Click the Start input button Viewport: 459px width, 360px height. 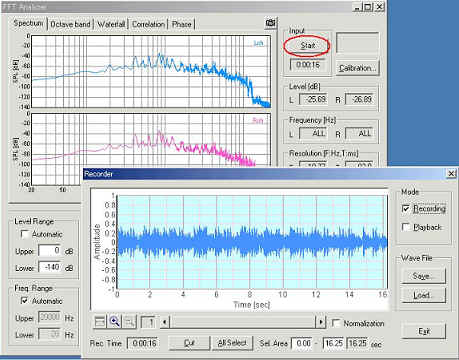(307, 46)
